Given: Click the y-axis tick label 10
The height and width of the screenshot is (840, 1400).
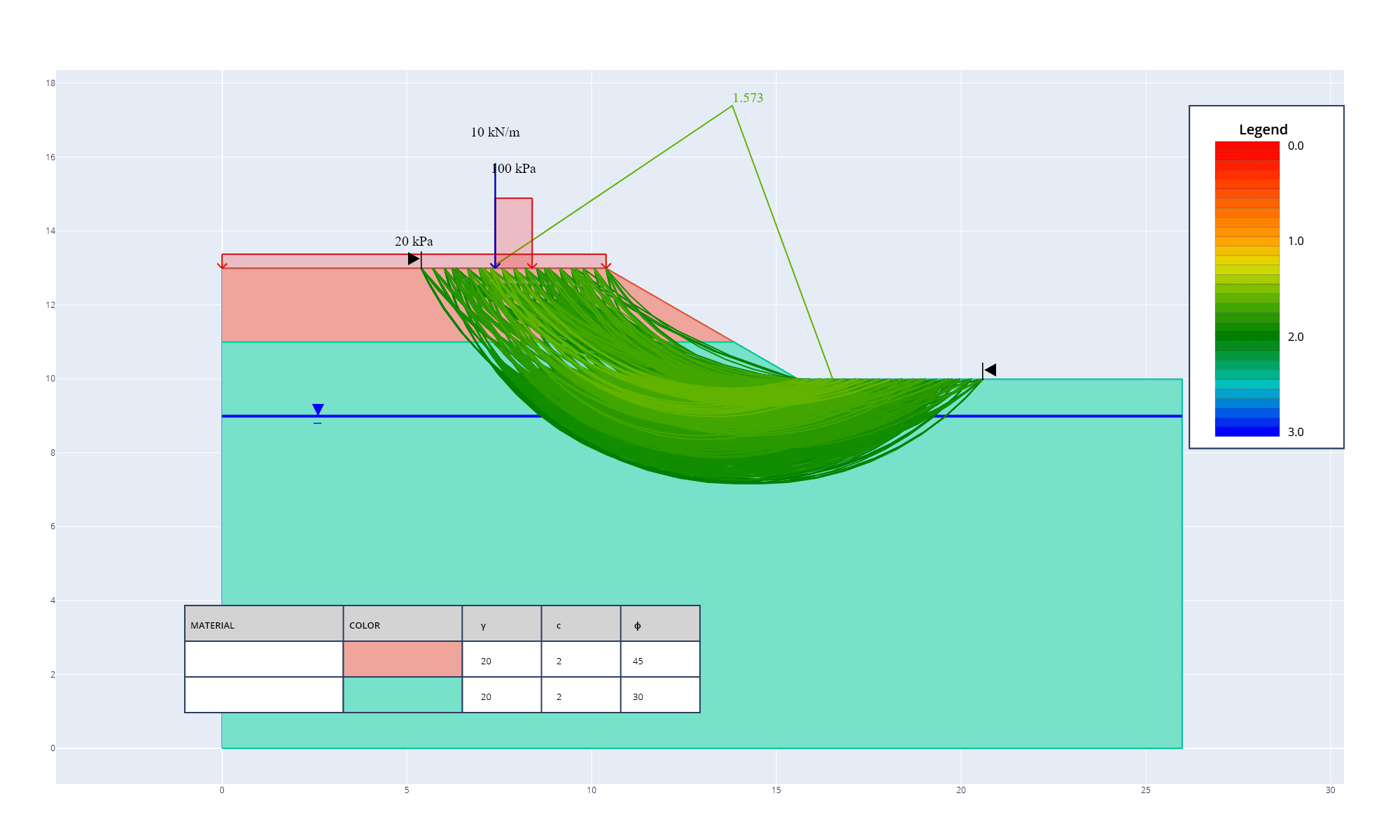Looking at the screenshot, I should click(x=50, y=379).
